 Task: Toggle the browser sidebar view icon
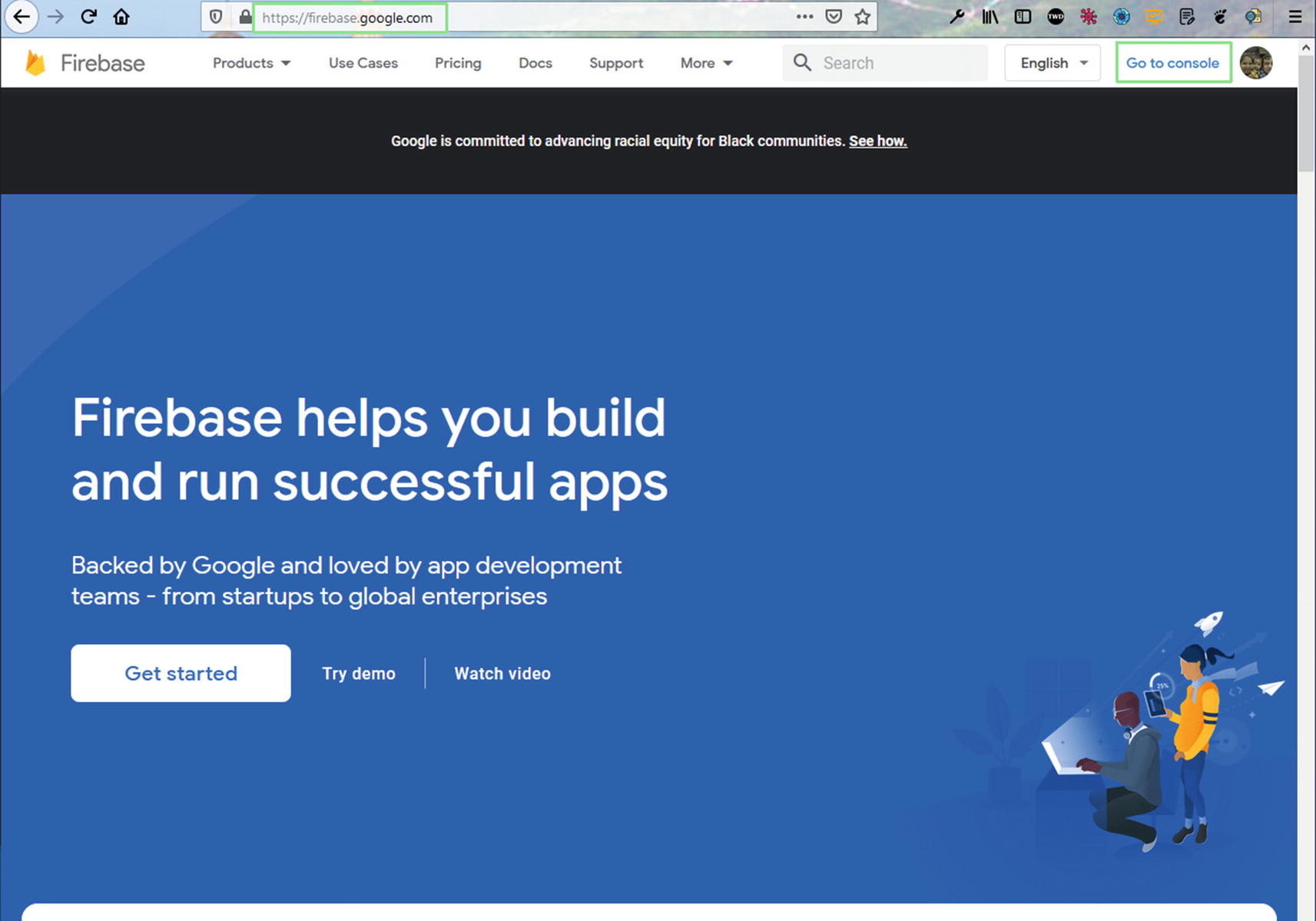coord(1023,17)
